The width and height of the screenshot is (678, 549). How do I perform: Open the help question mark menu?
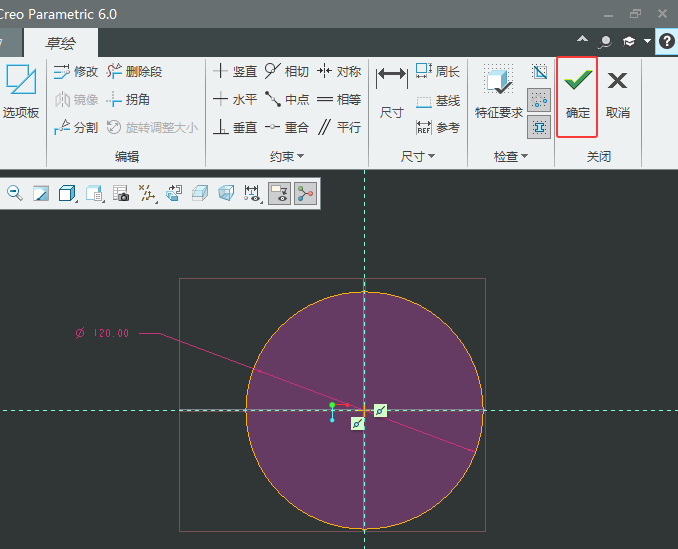pos(667,41)
